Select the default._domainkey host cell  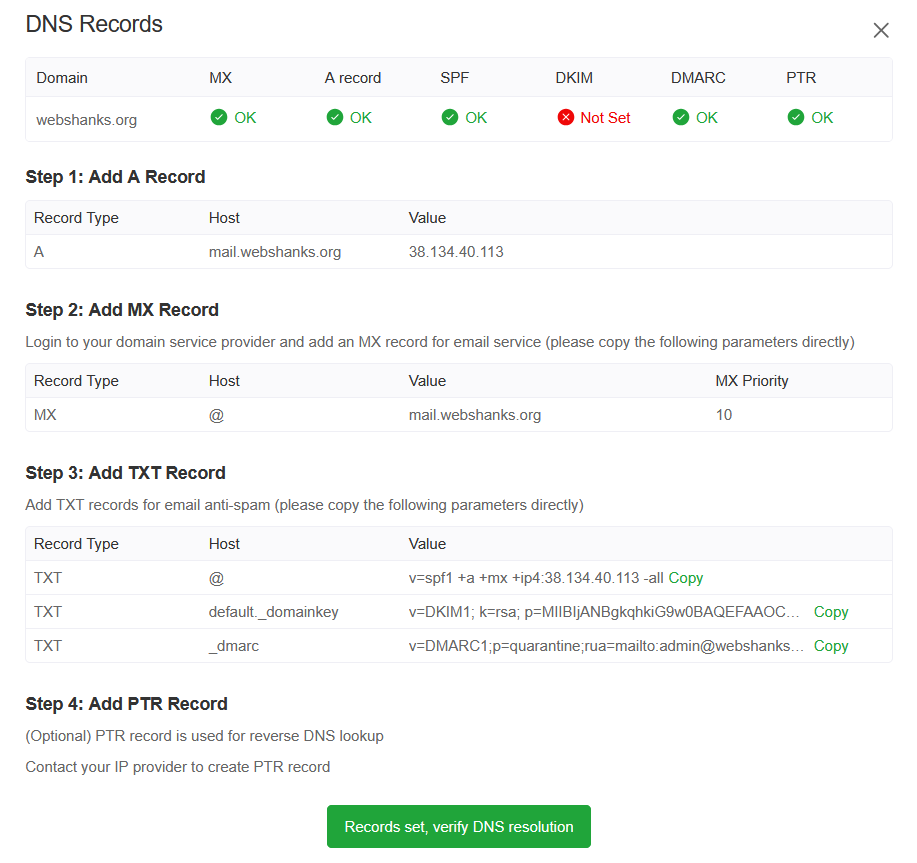click(274, 612)
